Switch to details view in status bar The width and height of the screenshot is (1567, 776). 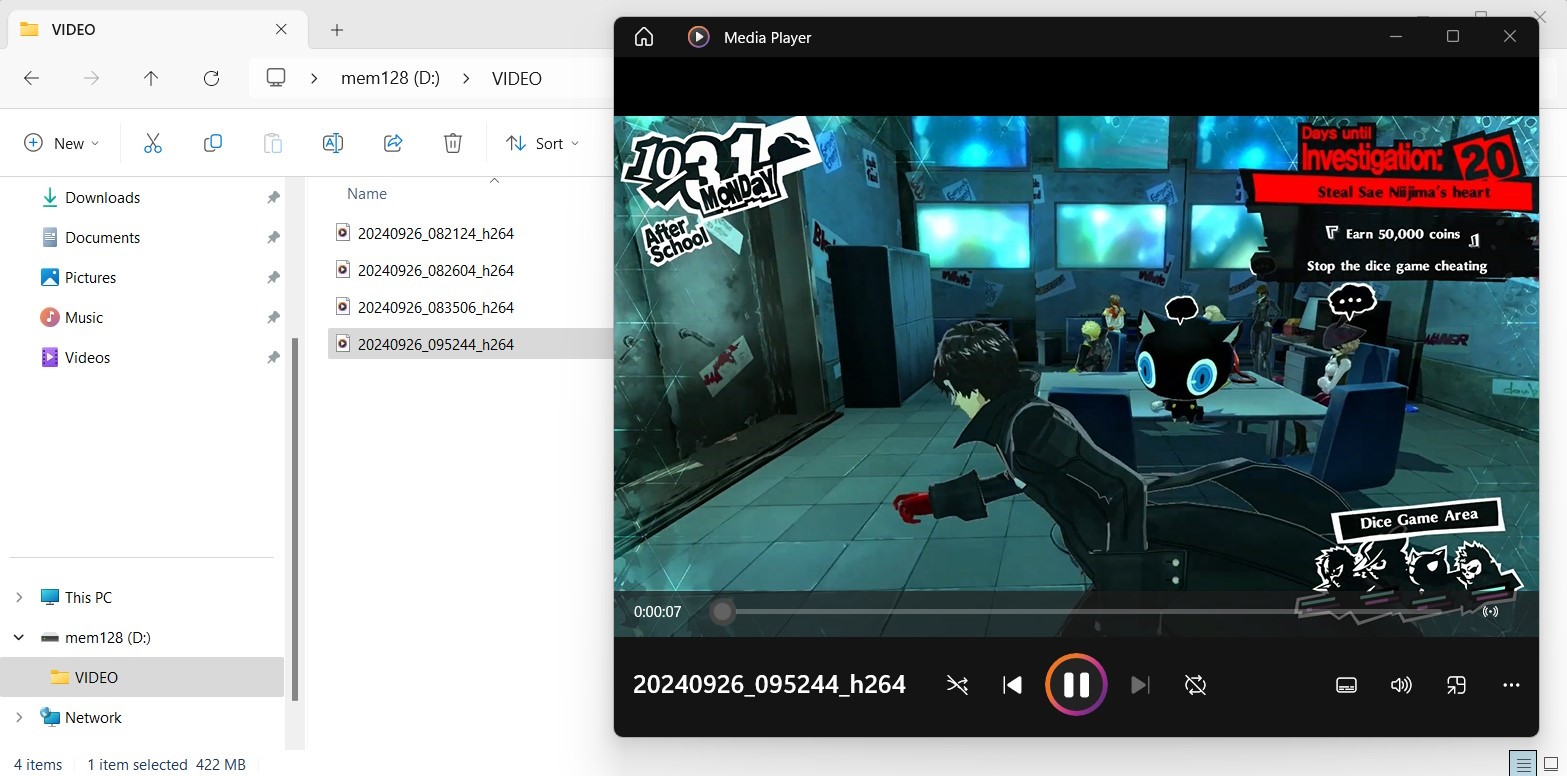1523,764
